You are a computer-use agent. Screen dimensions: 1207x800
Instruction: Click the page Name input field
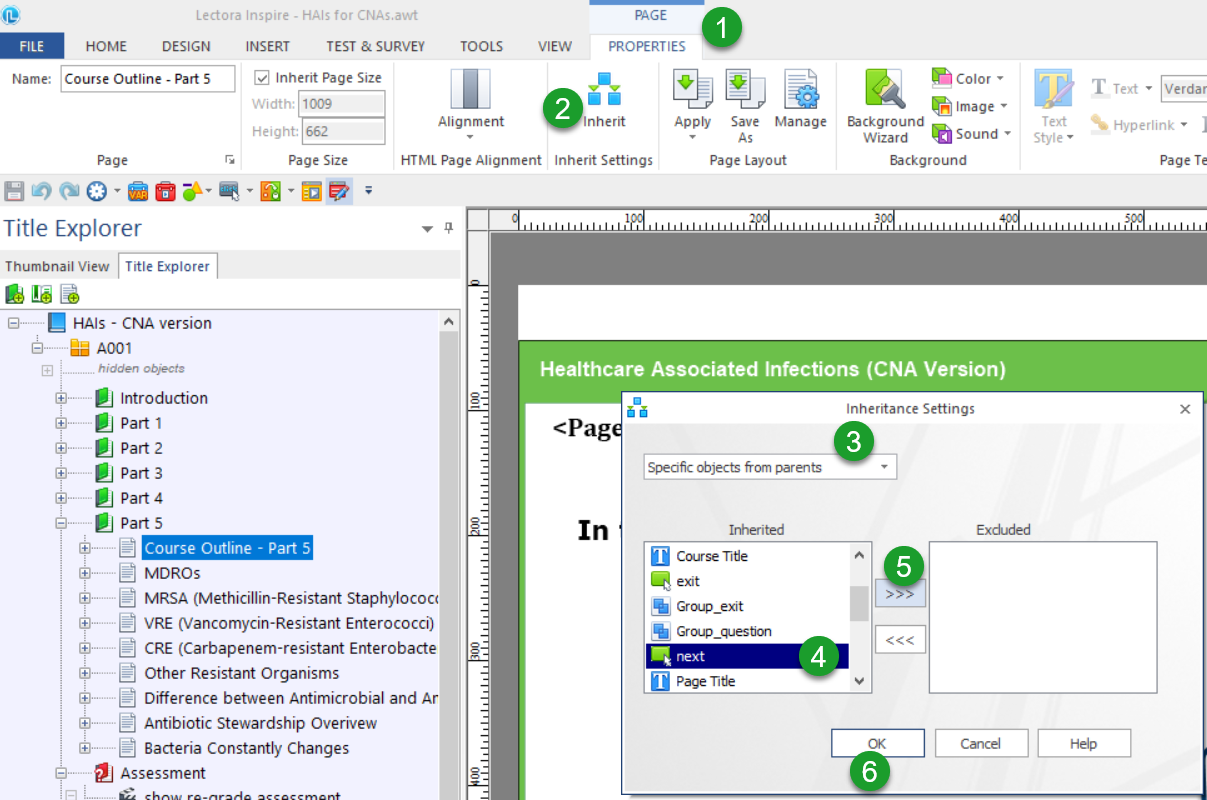pyautogui.click(x=148, y=78)
